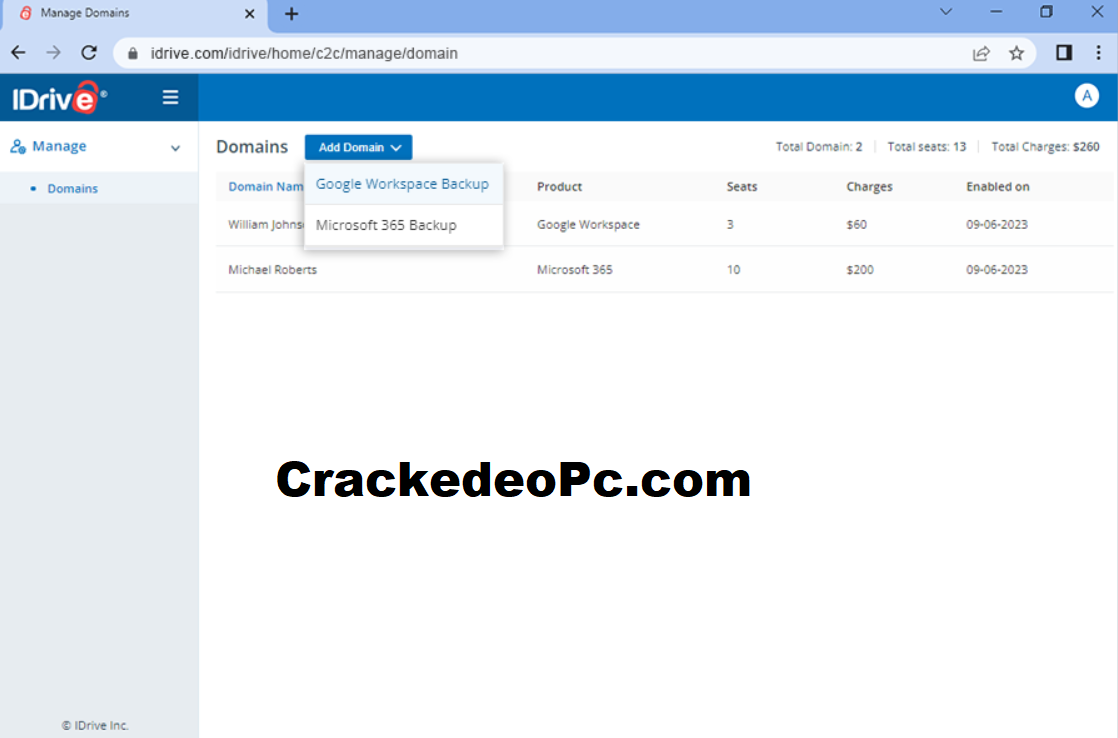
Task: Click Michael Roberts' 09-06-2023 date
Action: coord(997,270)
